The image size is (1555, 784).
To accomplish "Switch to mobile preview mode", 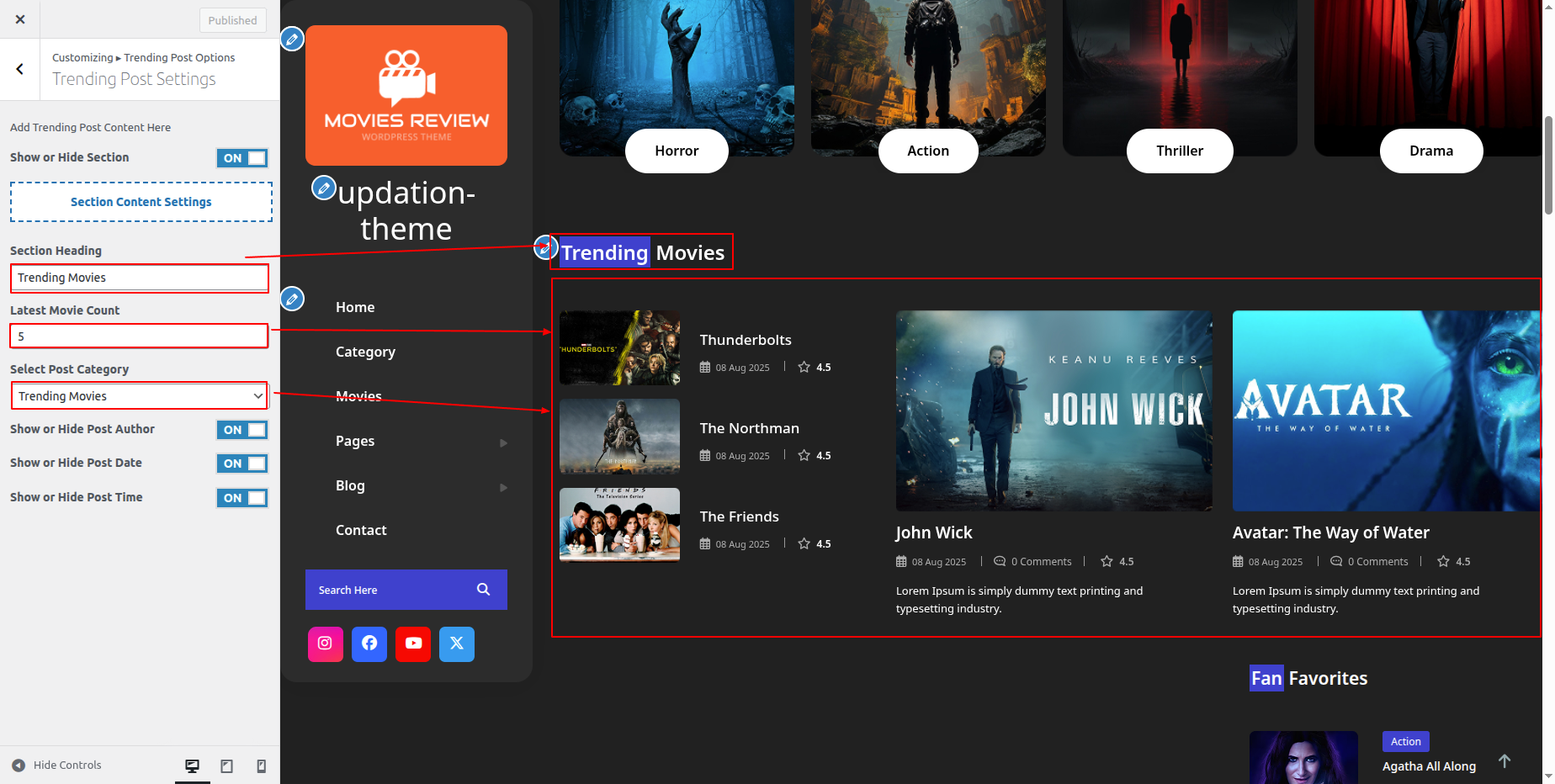I will click(261, 765).
